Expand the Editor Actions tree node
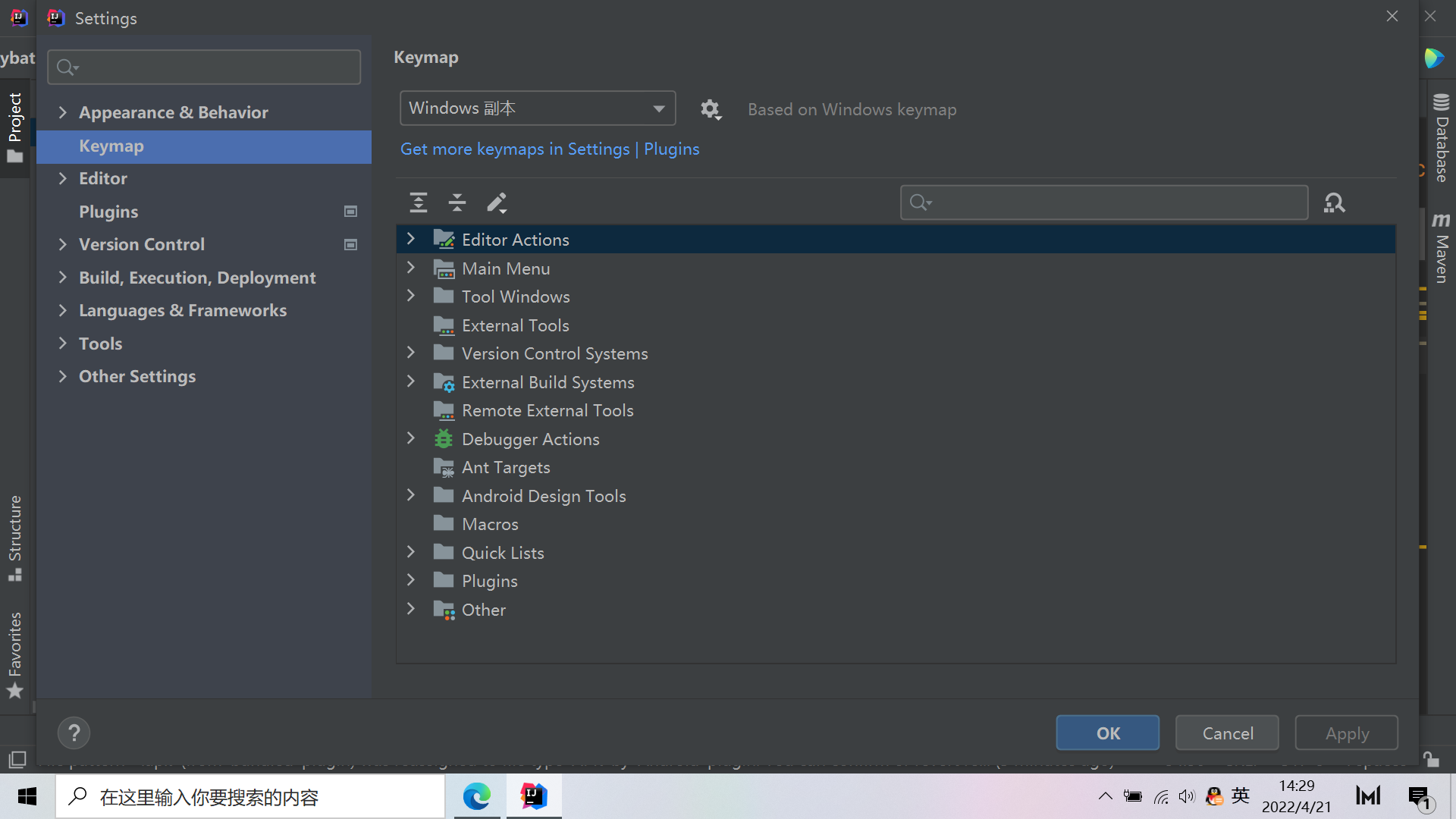1456x819 pixels. pos(411,239)
